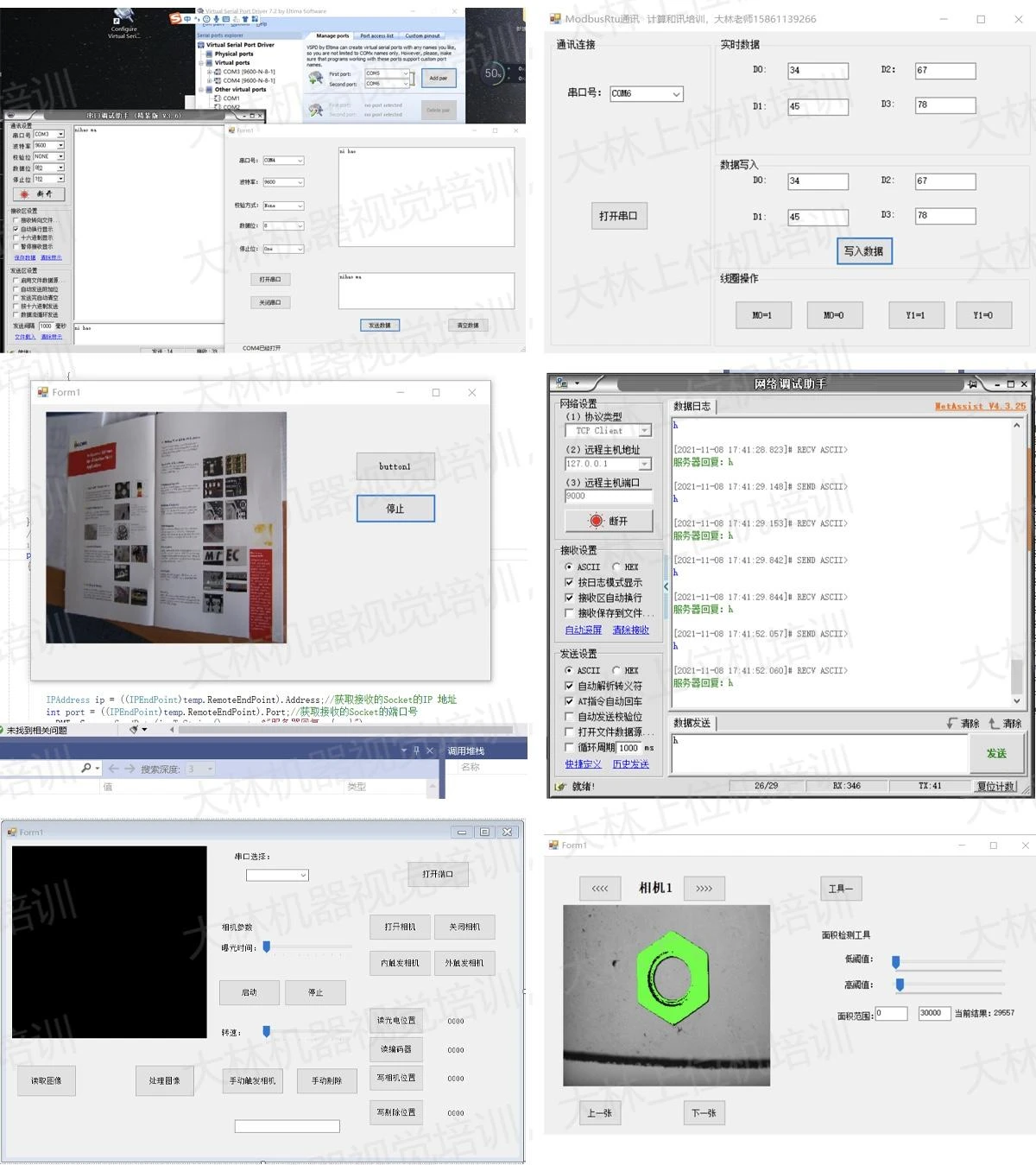Click the 远程主机端口 input field showing 9000
1036x1165 pixels.
(x=608, y=496)
